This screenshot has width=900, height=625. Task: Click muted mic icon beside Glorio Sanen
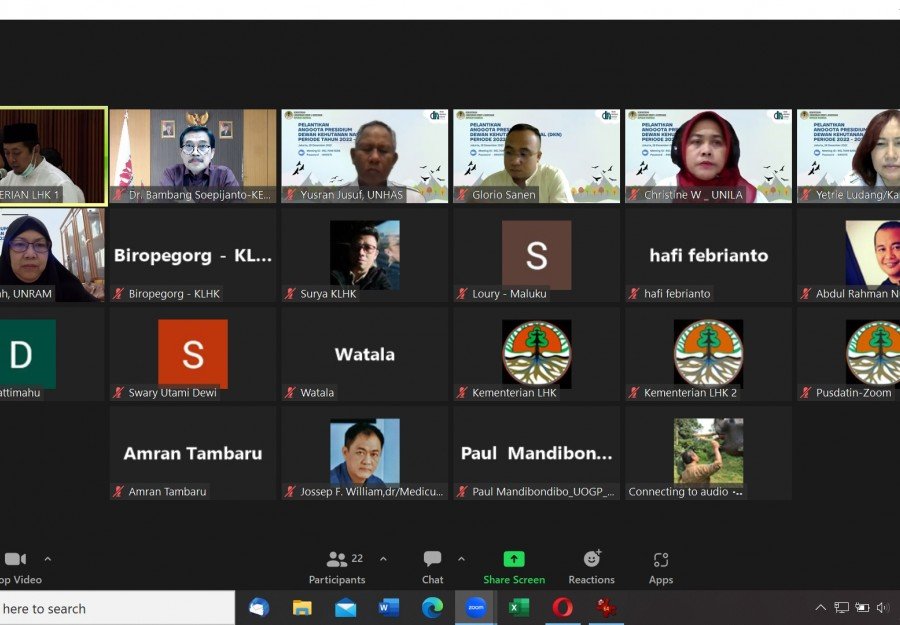[x=462, y=195]
